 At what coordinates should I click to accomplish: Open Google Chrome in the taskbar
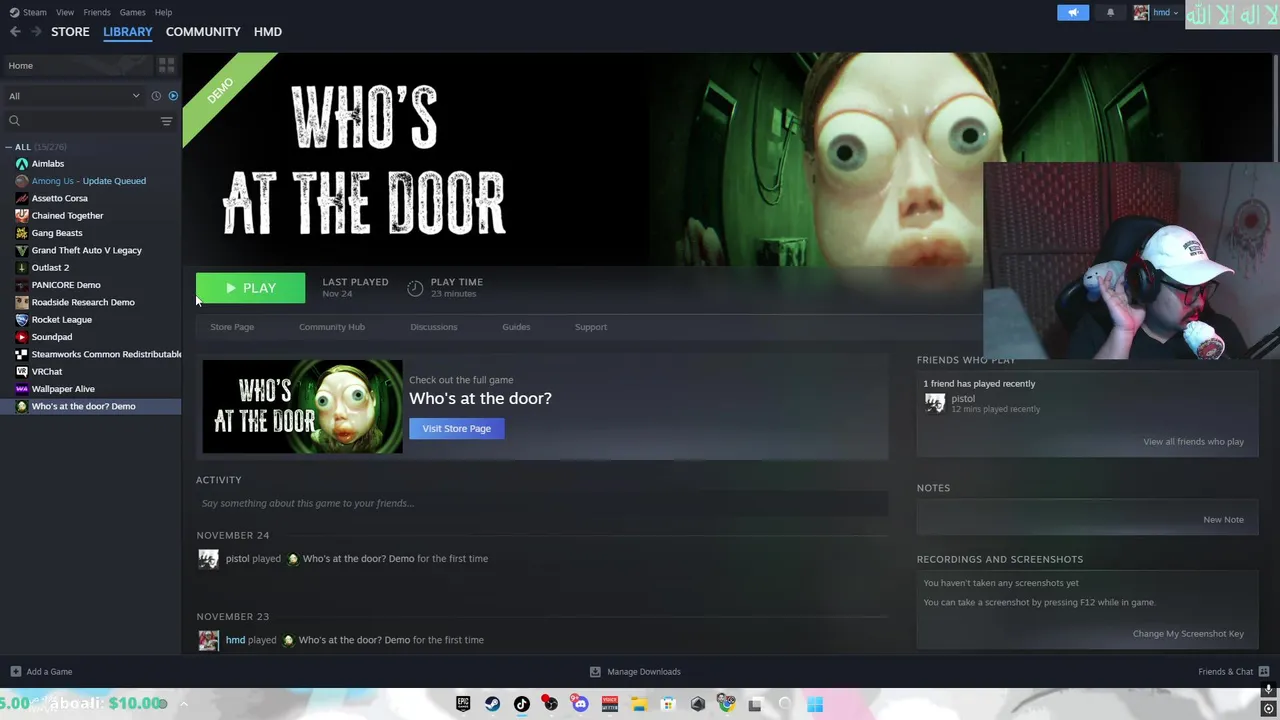tap(727, 704)
